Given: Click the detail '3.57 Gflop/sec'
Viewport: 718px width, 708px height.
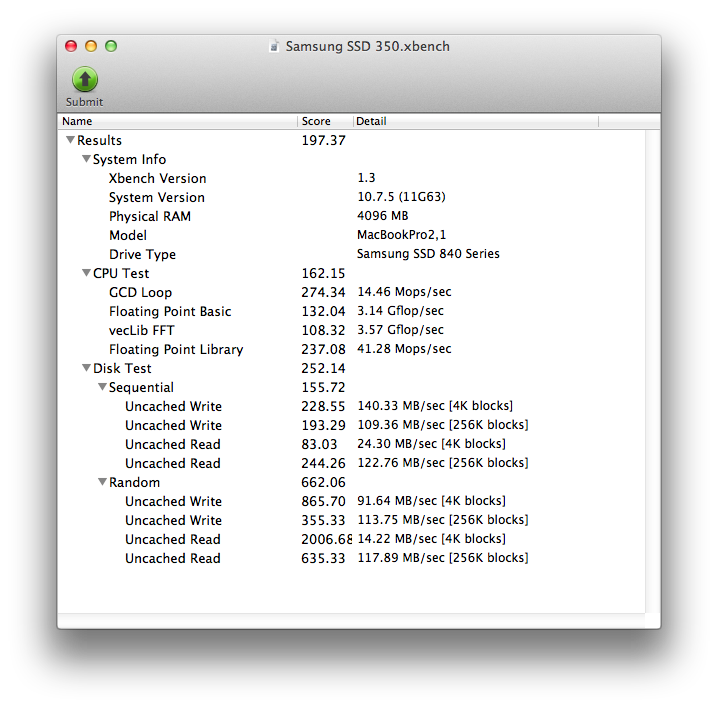Looking at the screenshot, I should [400, 330].
